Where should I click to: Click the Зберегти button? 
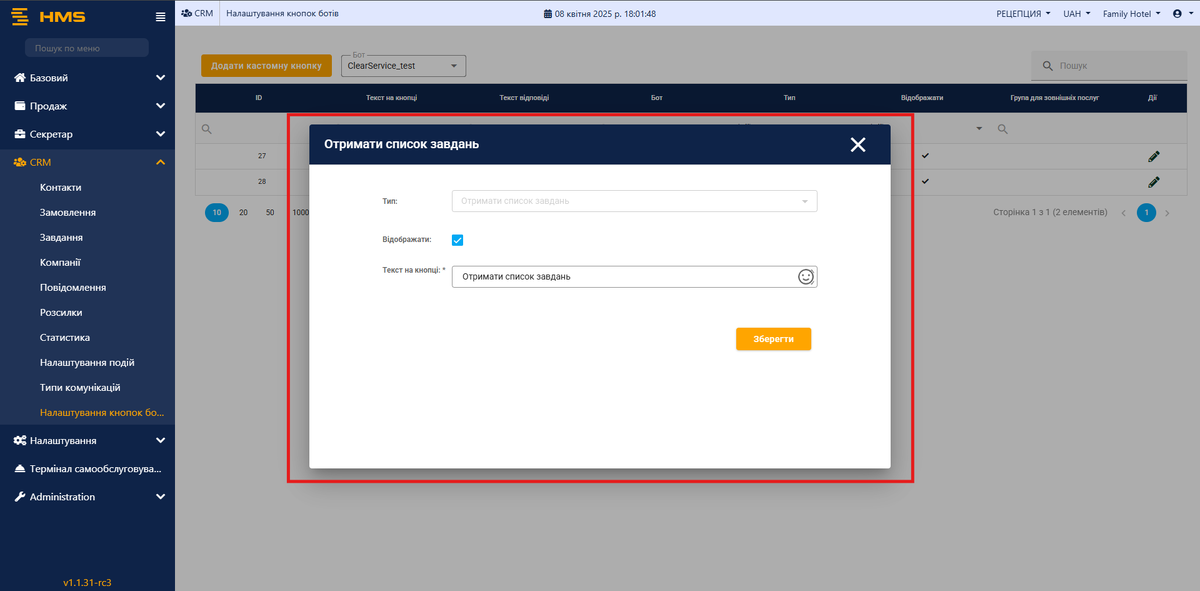pos(773,339)
